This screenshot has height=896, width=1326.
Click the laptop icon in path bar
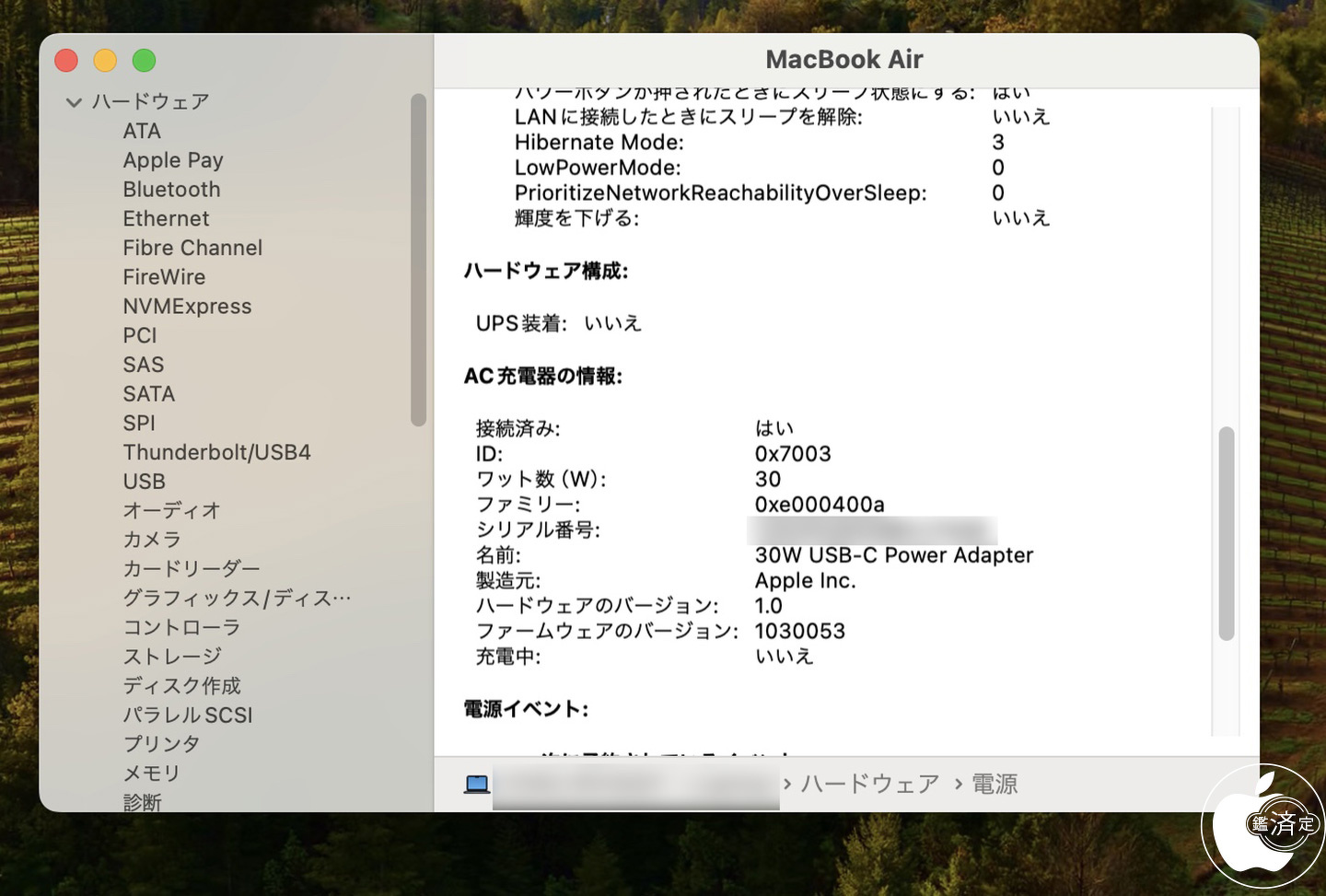(477, 785)
